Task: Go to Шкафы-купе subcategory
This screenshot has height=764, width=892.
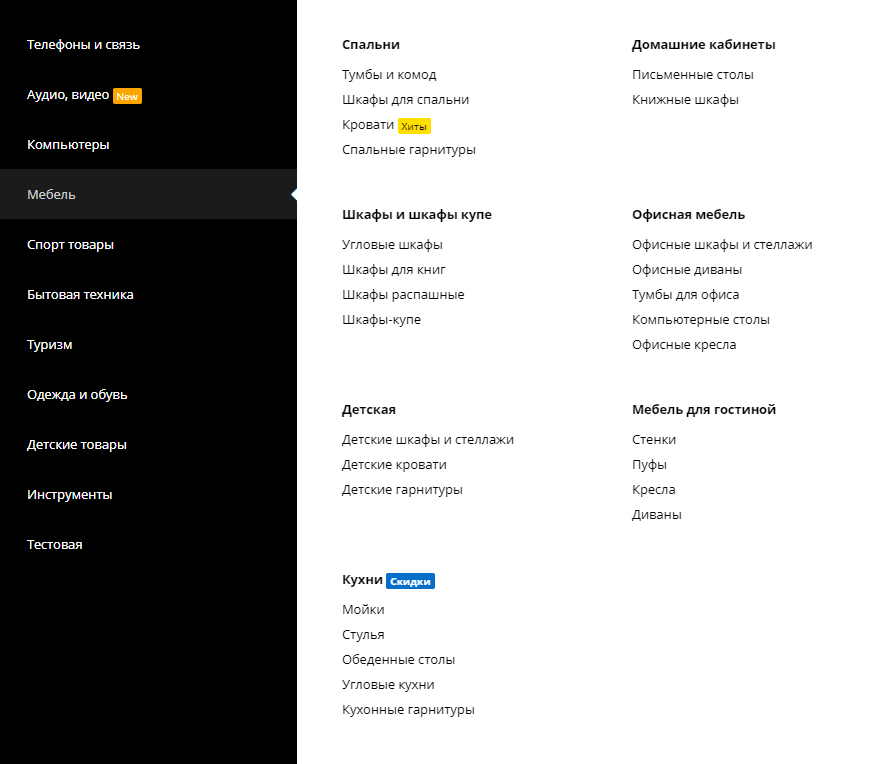Action: point(381,320)
